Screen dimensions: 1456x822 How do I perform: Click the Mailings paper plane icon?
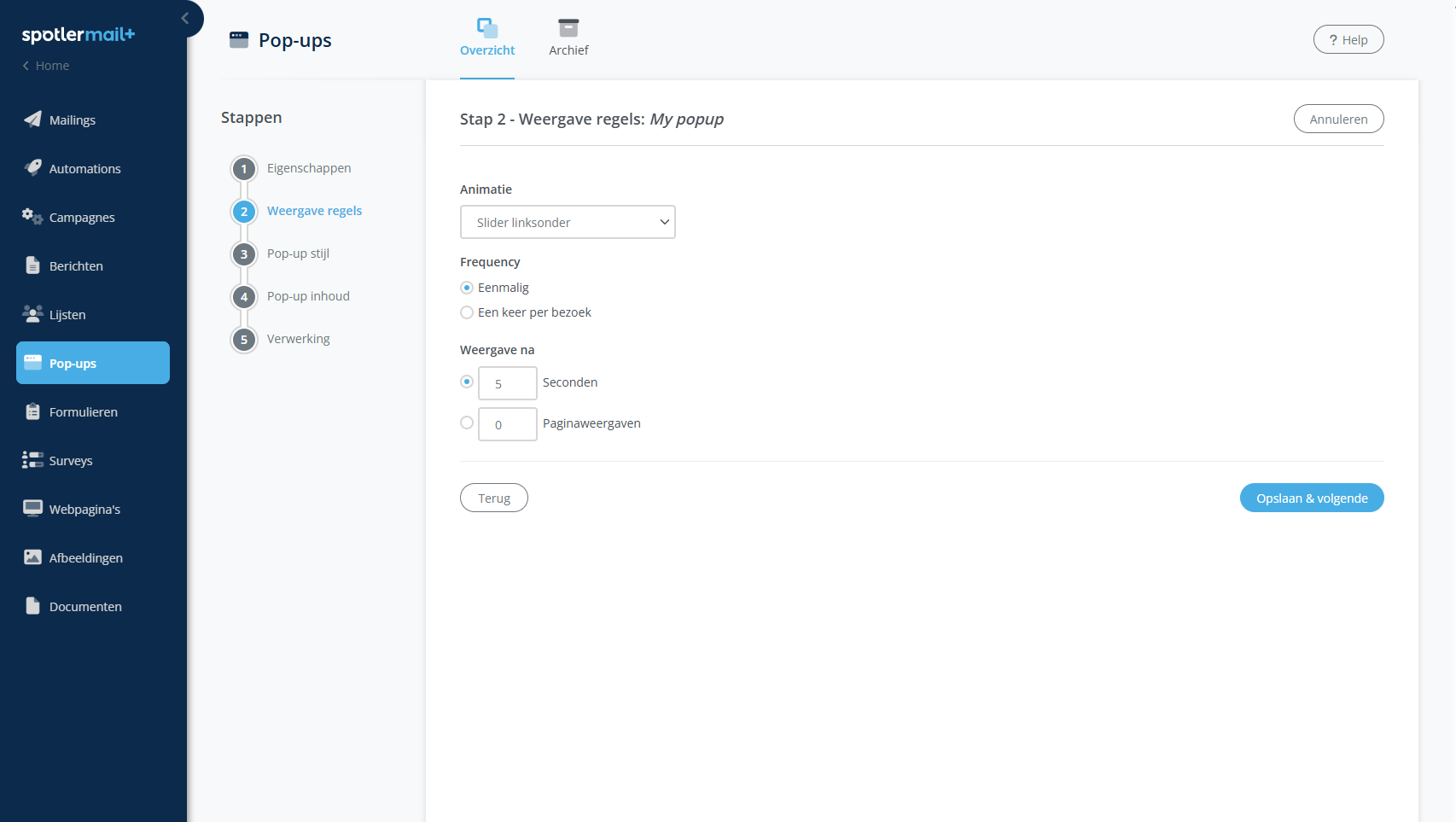(32, 120)
